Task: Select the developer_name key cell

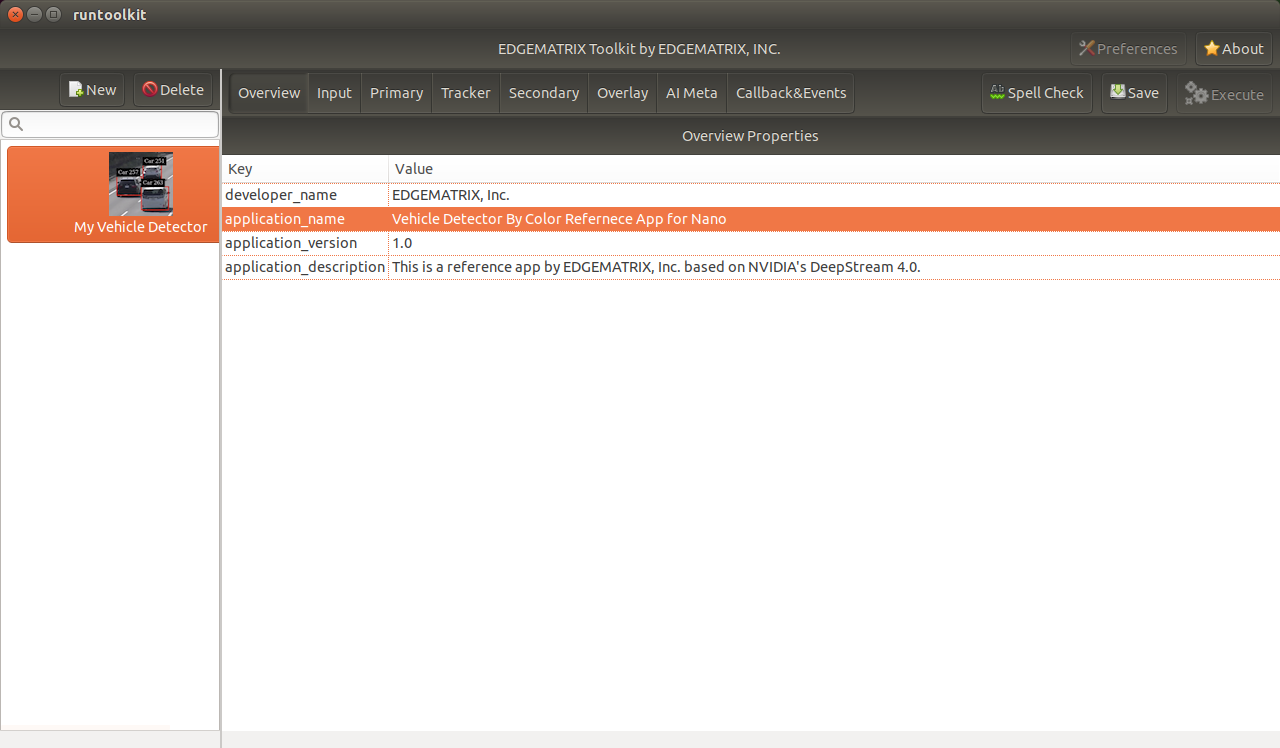Action: pyautogui.click(x=305, y=195)
